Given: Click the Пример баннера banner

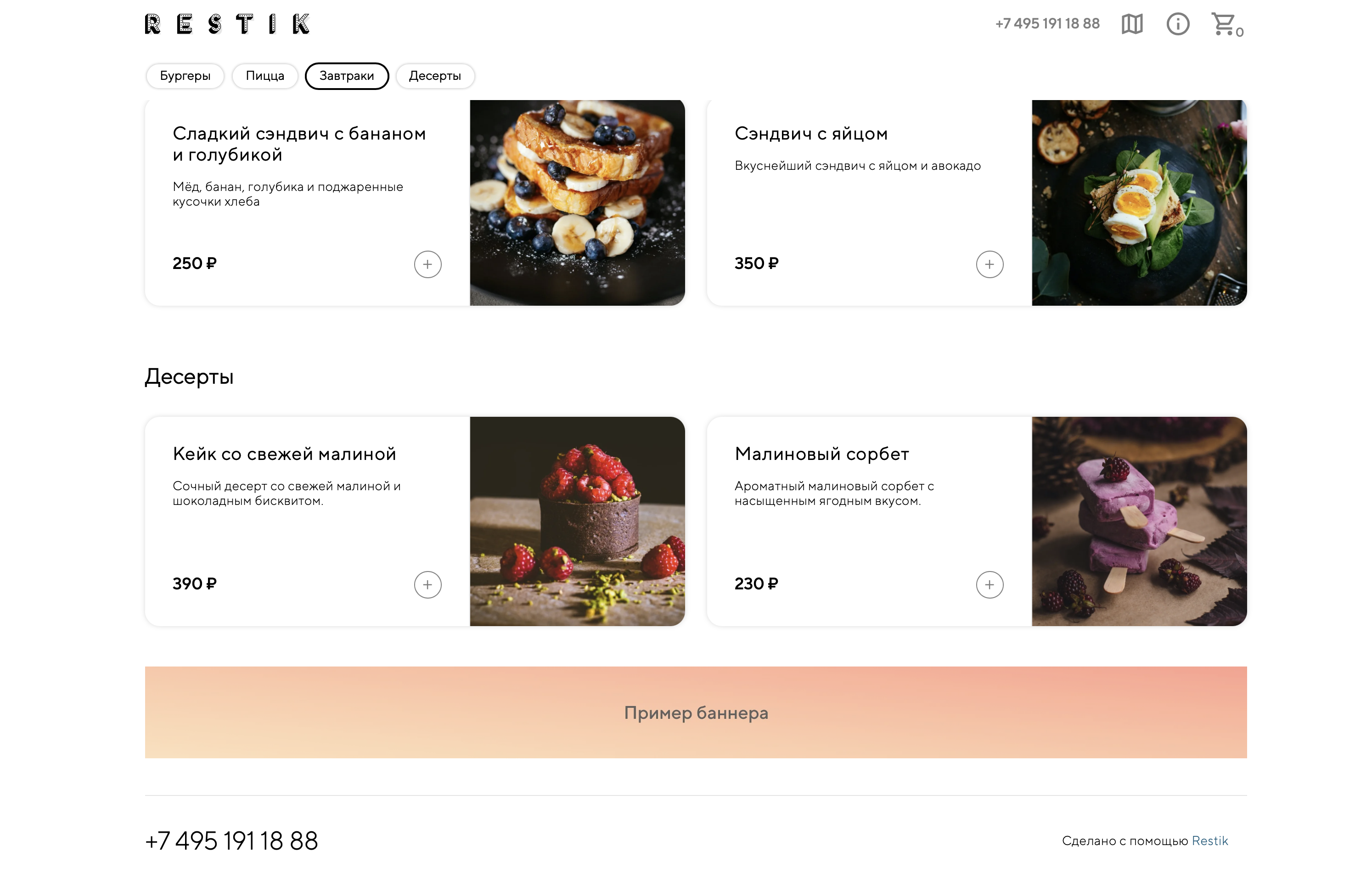Looking at the screenshot, I should coord(696,712).
